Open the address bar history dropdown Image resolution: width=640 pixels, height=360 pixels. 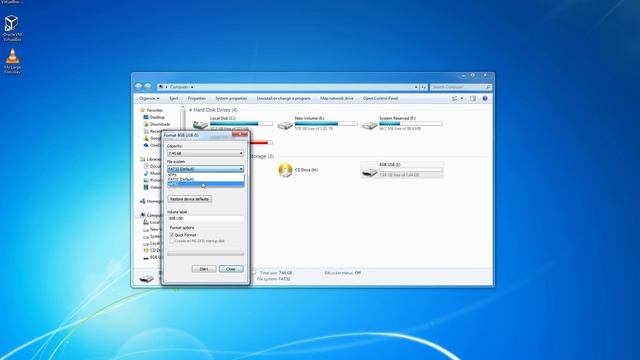[416, 87]
